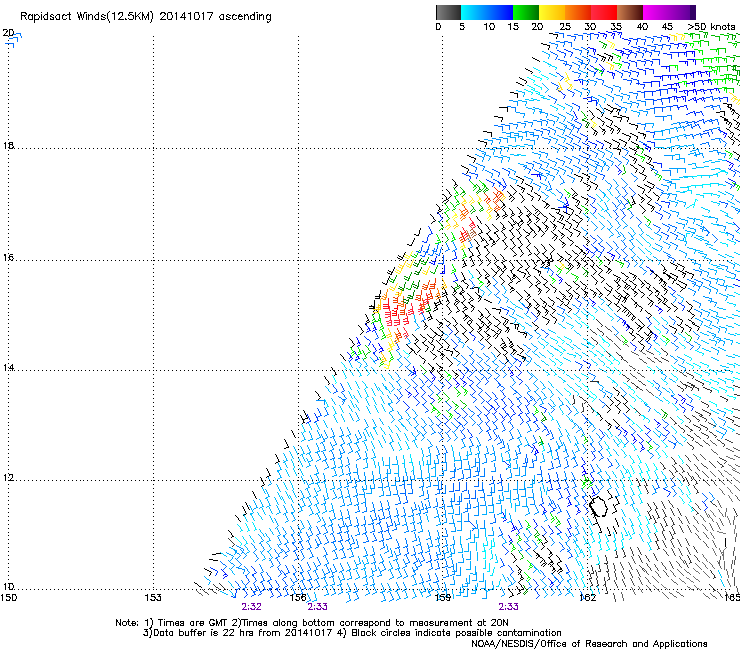Viewport: 740px width, 650px height.
Task: Click the purple 2:32 time label
Action: click(251, 607)
